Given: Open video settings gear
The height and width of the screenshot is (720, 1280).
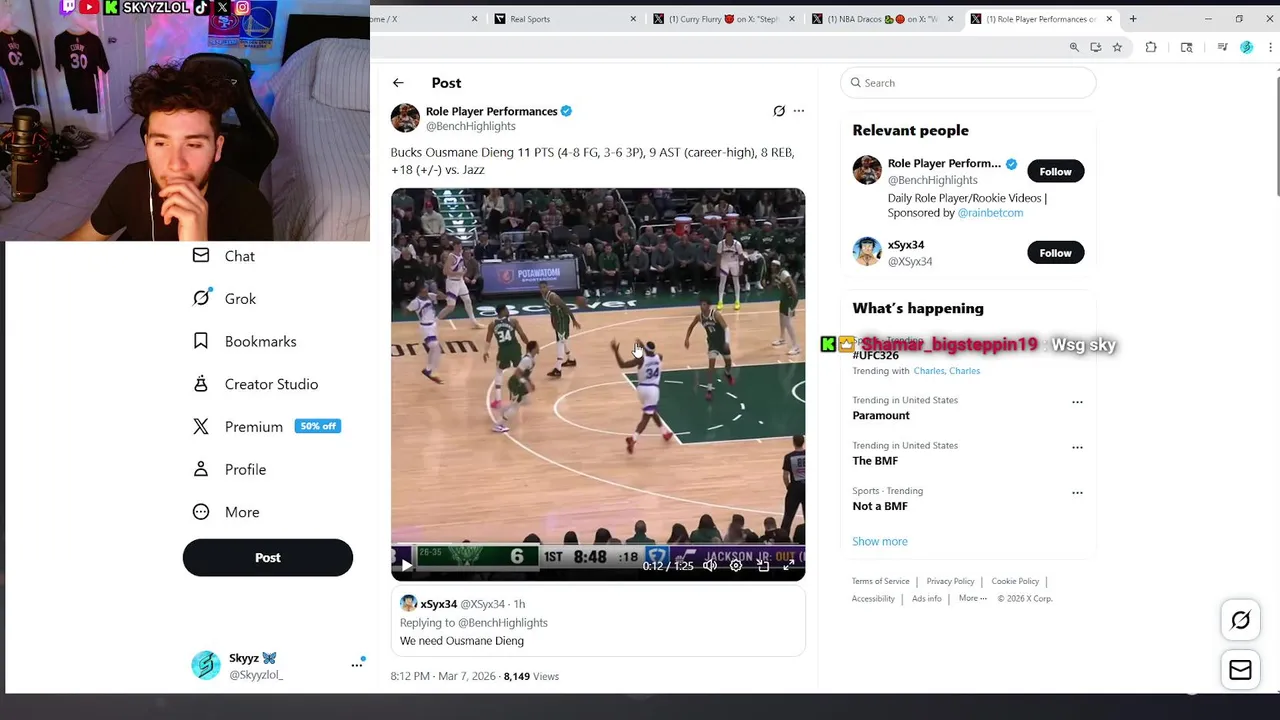Looking at the screenshot, I should click(x=736, y=565).
